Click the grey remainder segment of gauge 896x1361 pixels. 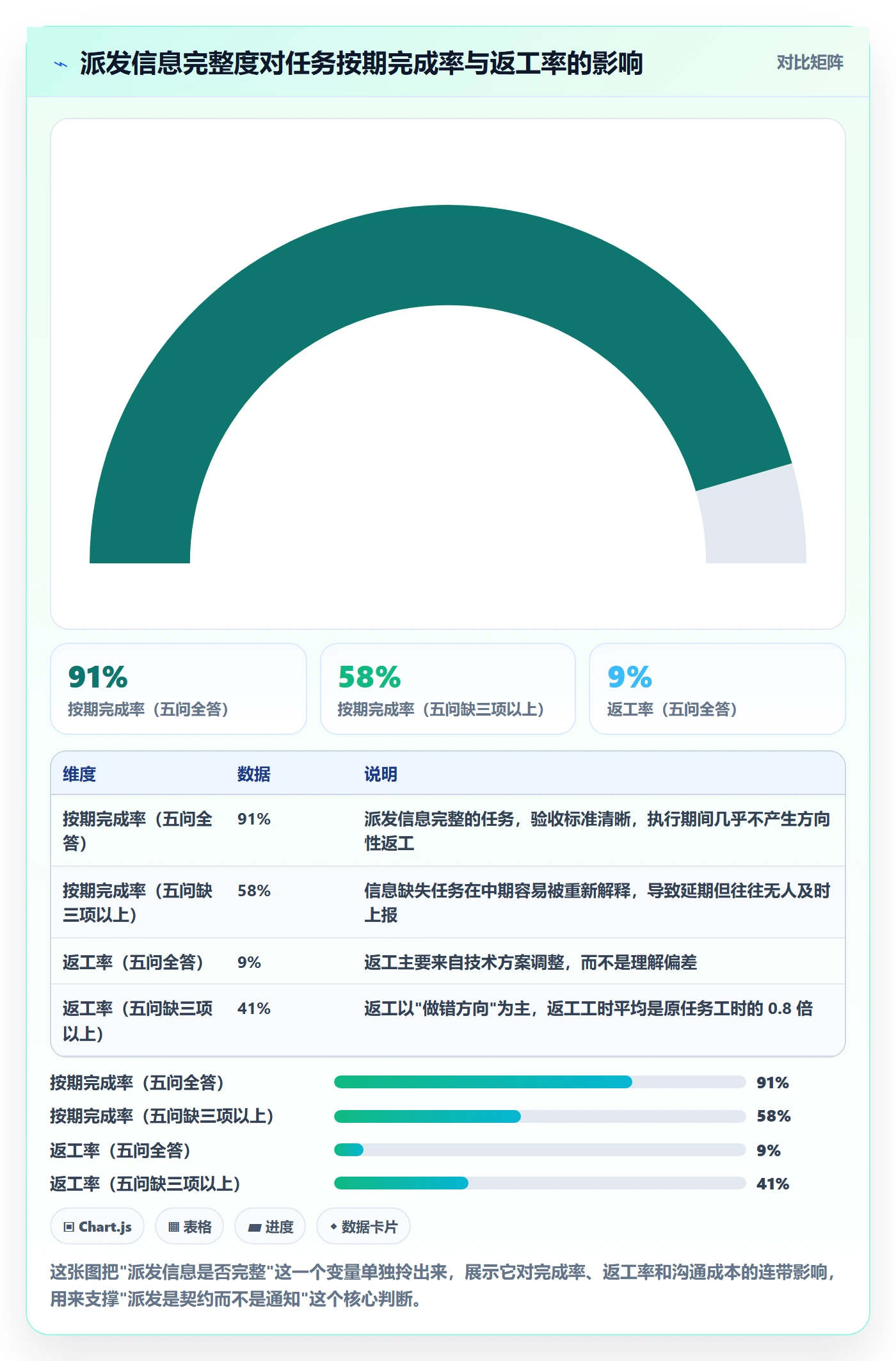coord(755,519)
